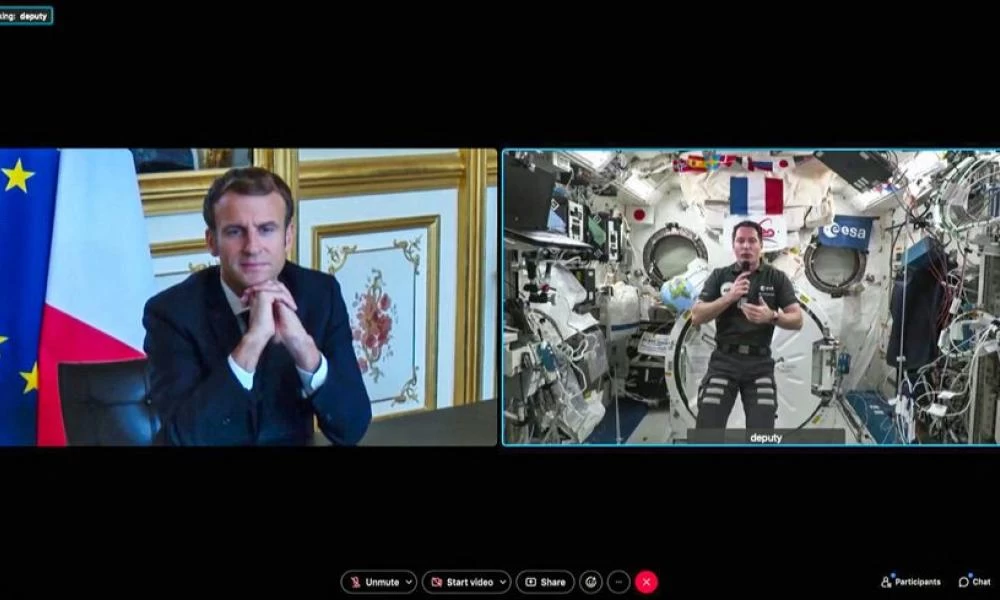The height and width of the screenshot is (600, 1000).
Task: Expand the audio options arrow beside Unmute
Action: pos(409,582)
